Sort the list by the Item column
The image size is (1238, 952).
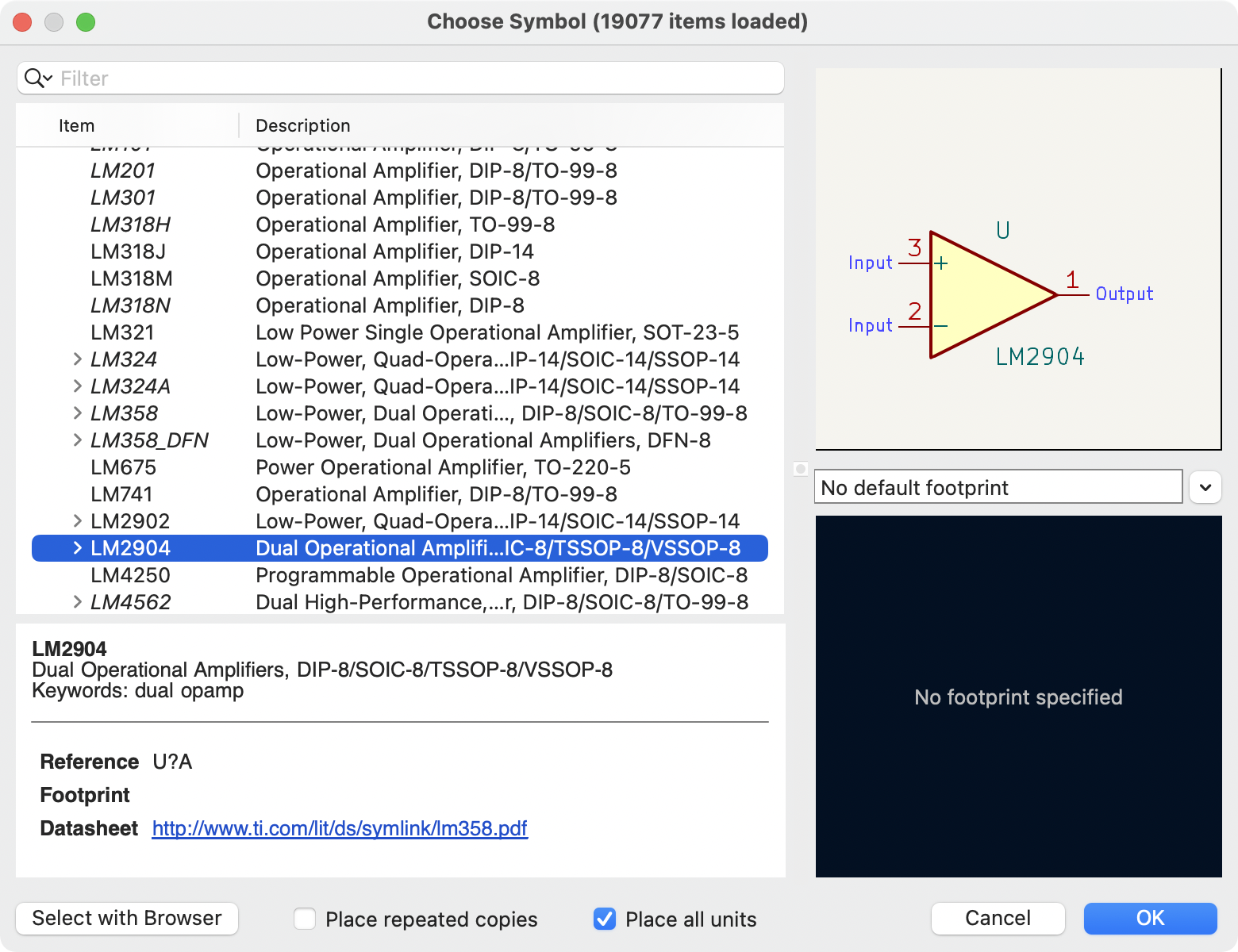tap(76, 125)
